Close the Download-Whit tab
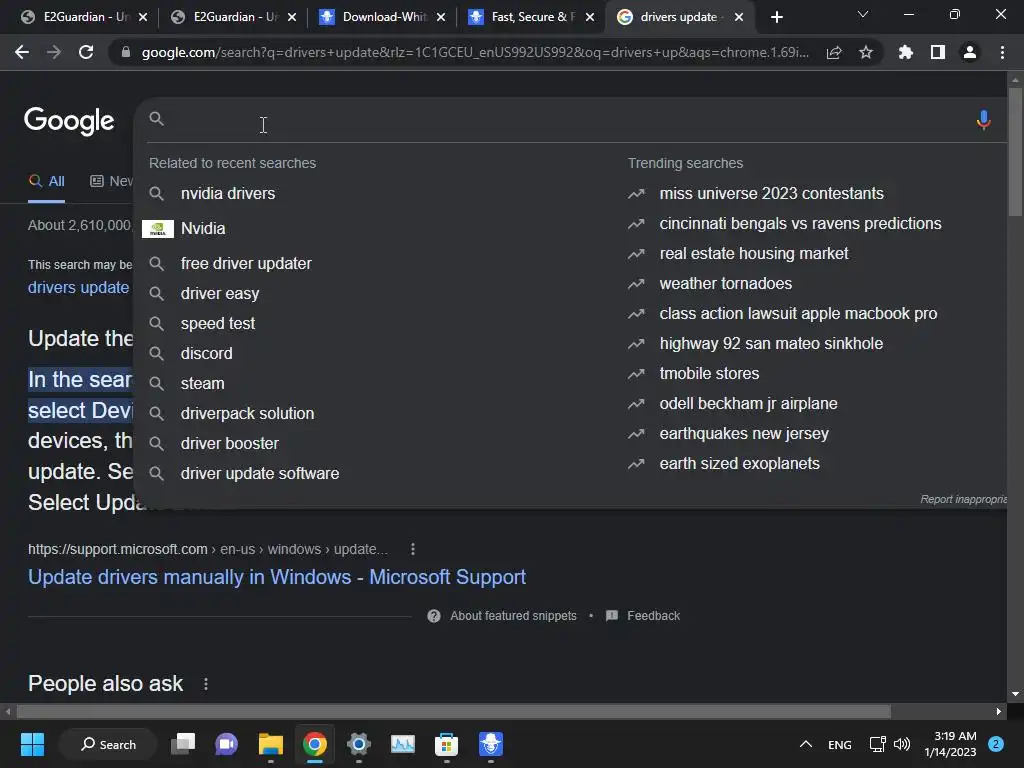 coord(441,17)
